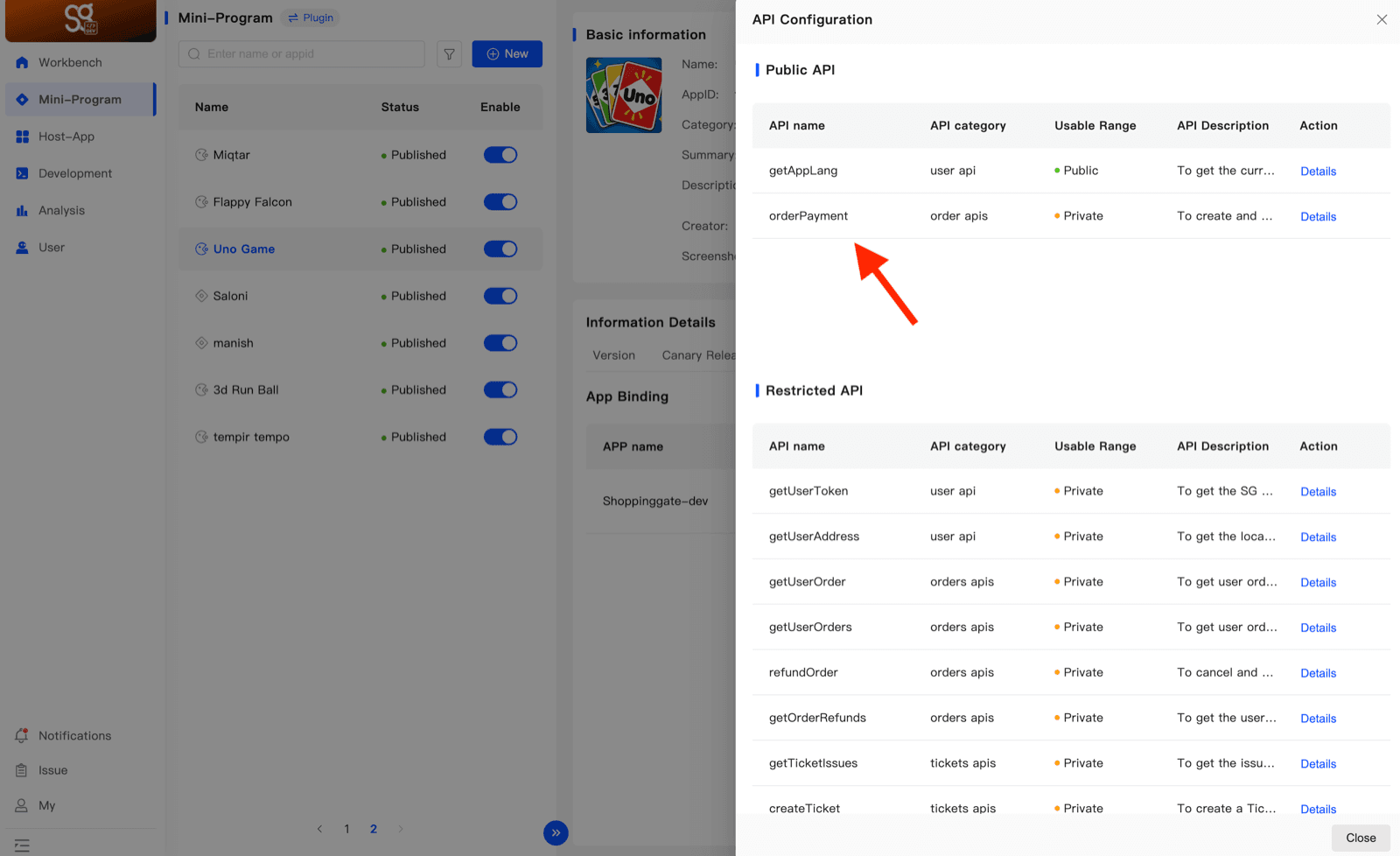Click the Host-App grid icon
The width and height of the screenshot is (1400, 856).
pos(22,137)
